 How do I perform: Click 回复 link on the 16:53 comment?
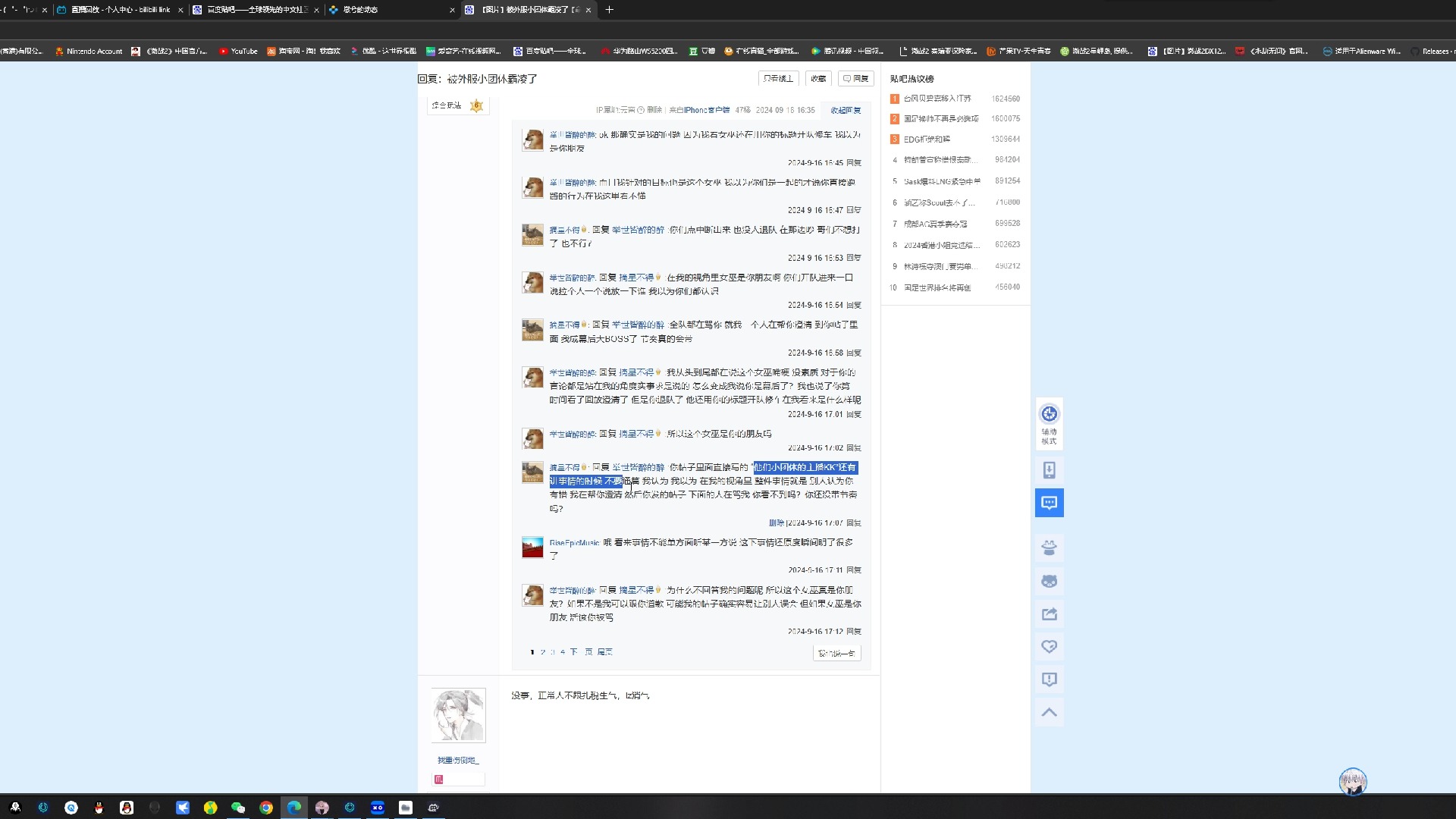(x=854, y=259)
